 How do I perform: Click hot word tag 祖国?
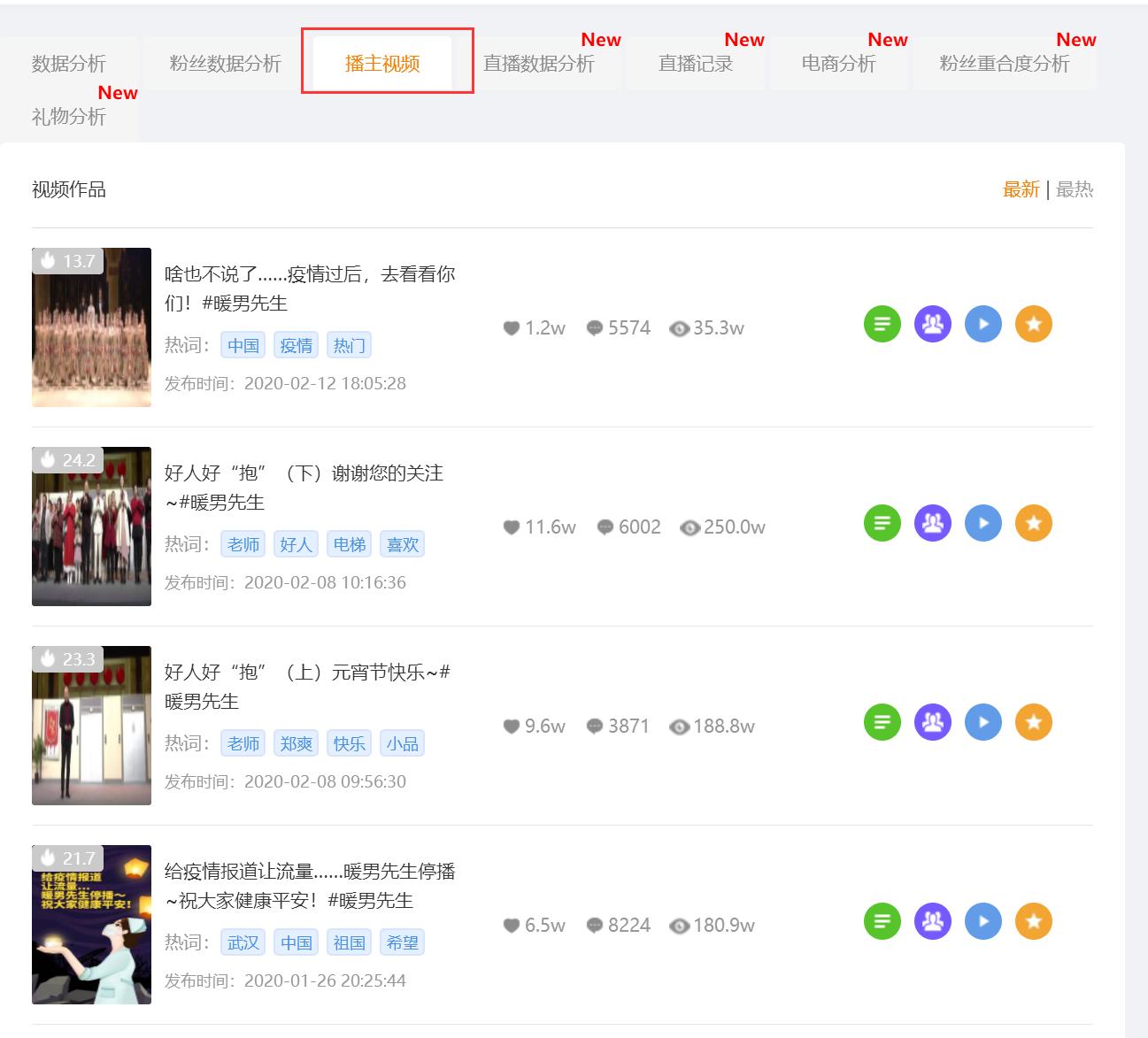coord(350,942)
